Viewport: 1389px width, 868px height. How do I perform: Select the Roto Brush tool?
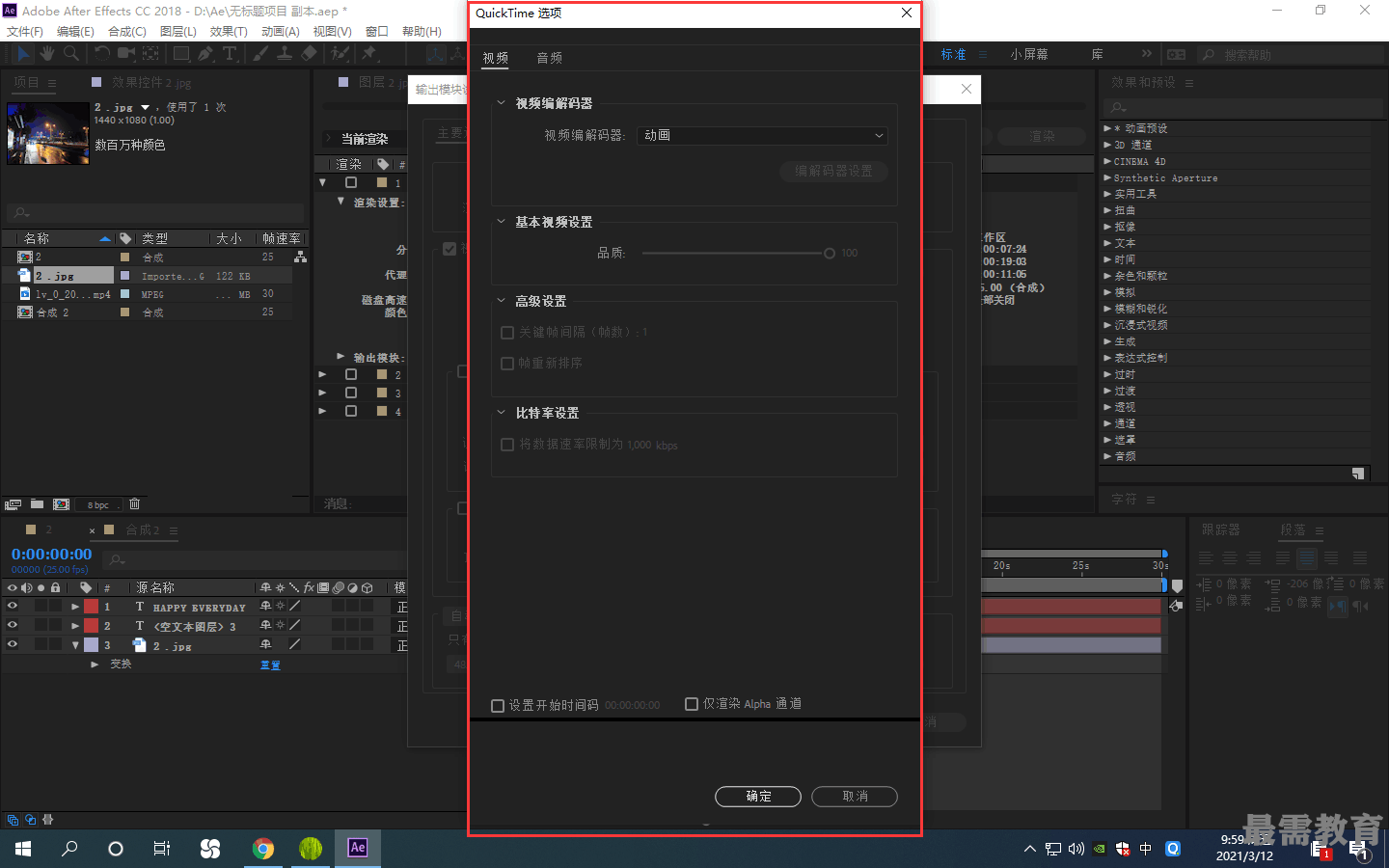pyautogui.click(x=340, y=54)
